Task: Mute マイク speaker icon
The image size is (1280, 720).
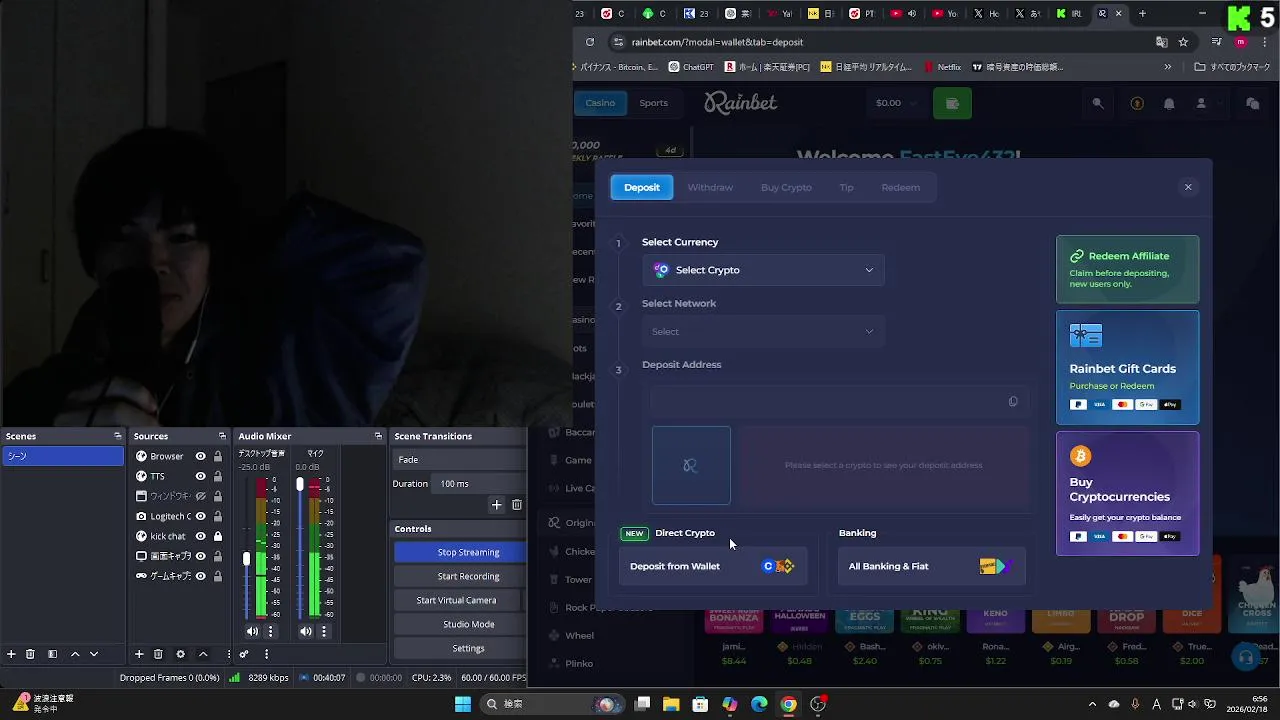Action: (306, 631)
